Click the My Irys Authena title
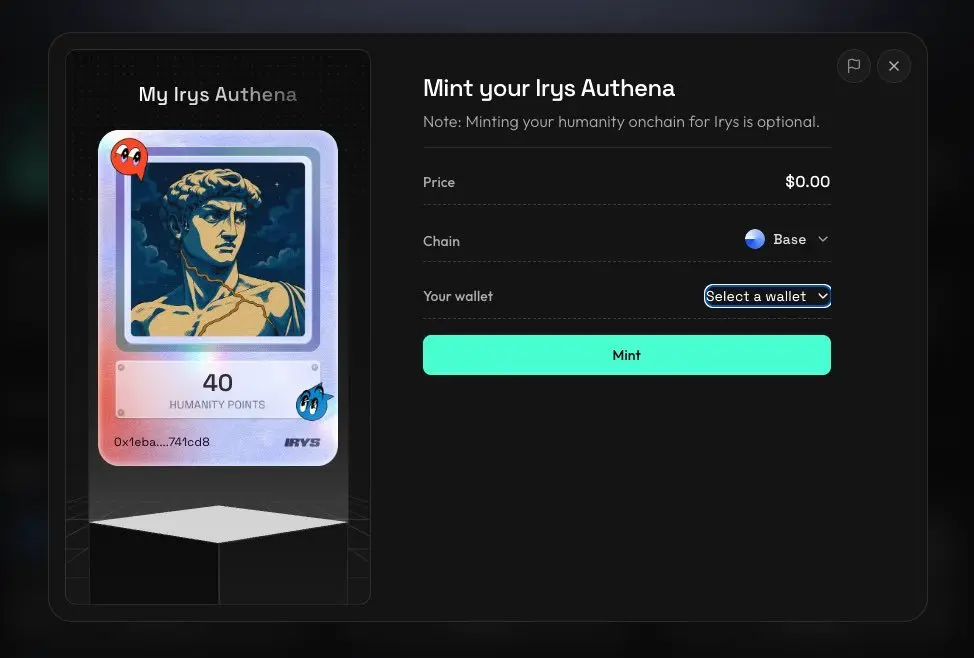The image size is (974, 658). (217, 94)
